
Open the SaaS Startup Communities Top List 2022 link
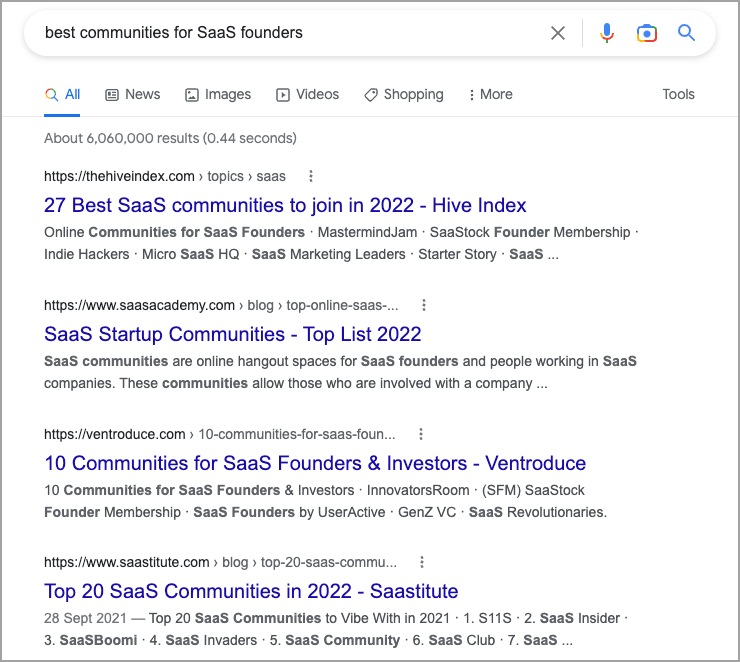point(233,334)
